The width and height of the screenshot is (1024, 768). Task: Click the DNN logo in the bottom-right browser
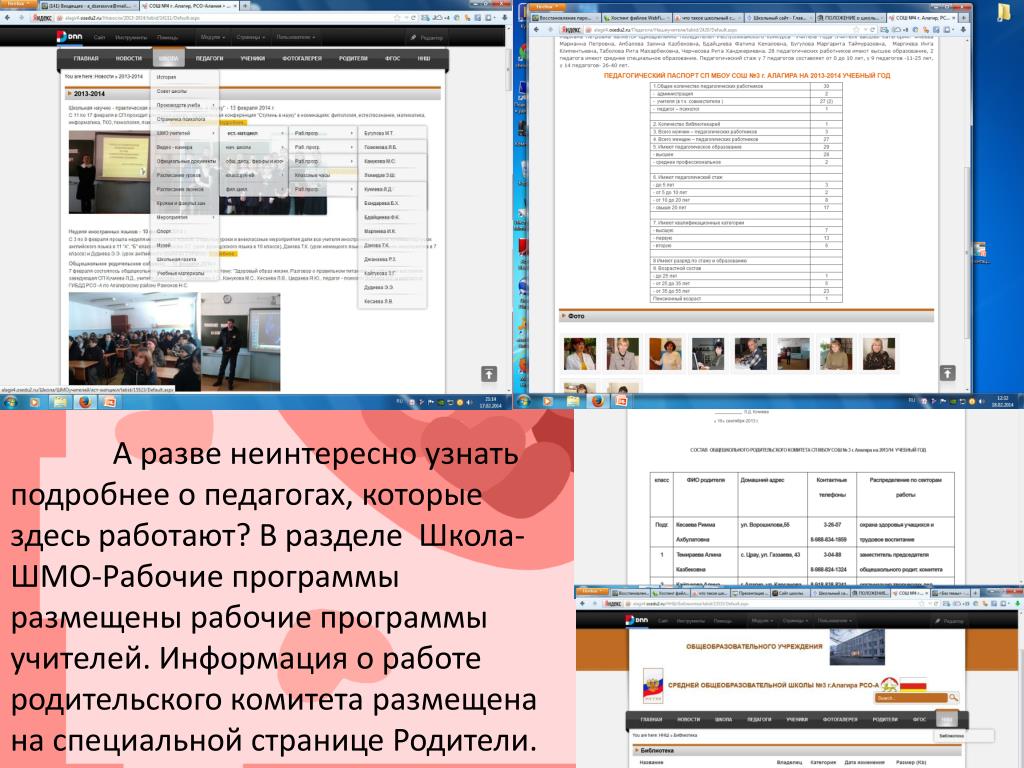(x=637, y=620)
